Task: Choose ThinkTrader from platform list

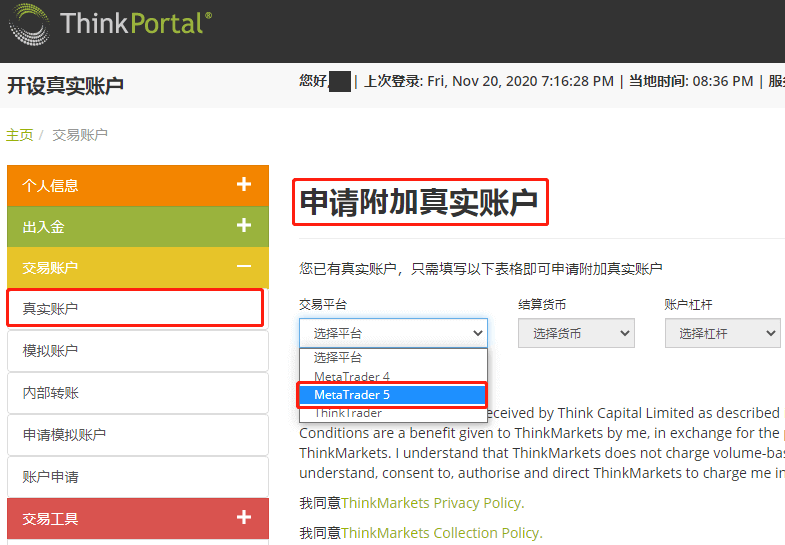Action: pos(392,413)
